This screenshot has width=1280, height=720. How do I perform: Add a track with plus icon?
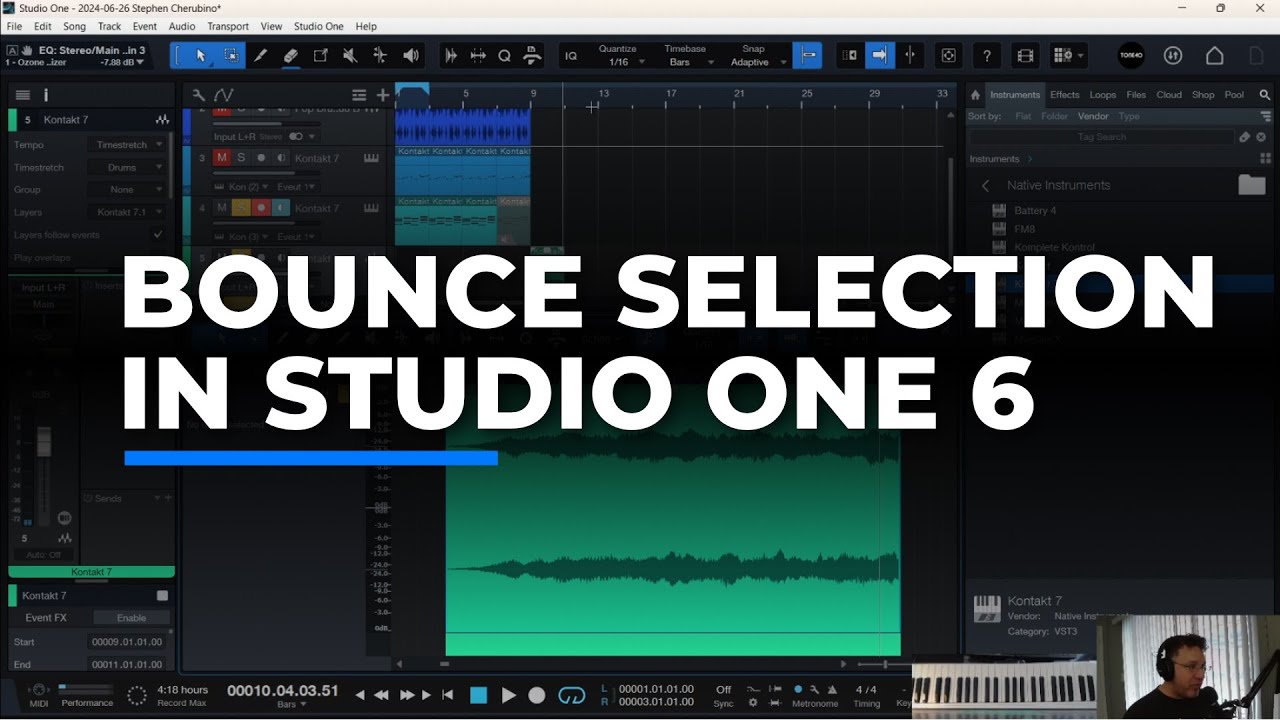(x=382, y=95)
